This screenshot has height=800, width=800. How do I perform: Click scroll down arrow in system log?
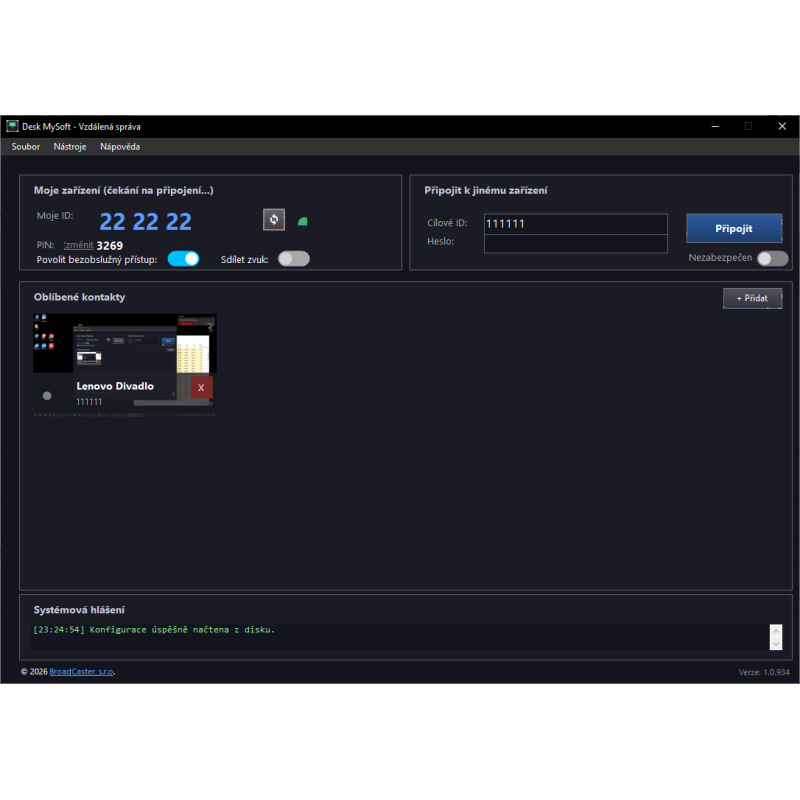click(776, 643)
